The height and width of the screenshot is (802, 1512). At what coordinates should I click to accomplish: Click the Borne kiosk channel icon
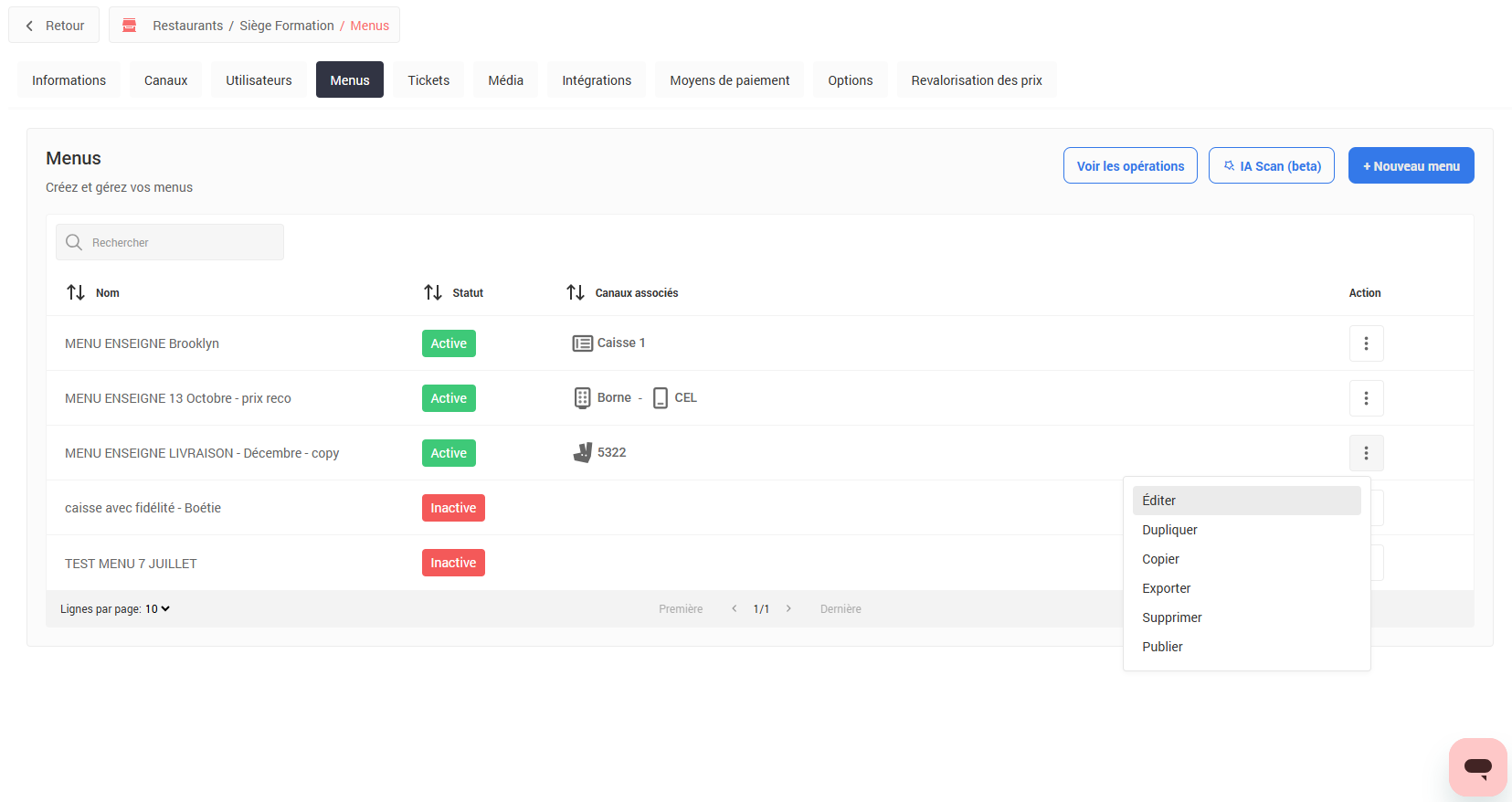[582, 398]
